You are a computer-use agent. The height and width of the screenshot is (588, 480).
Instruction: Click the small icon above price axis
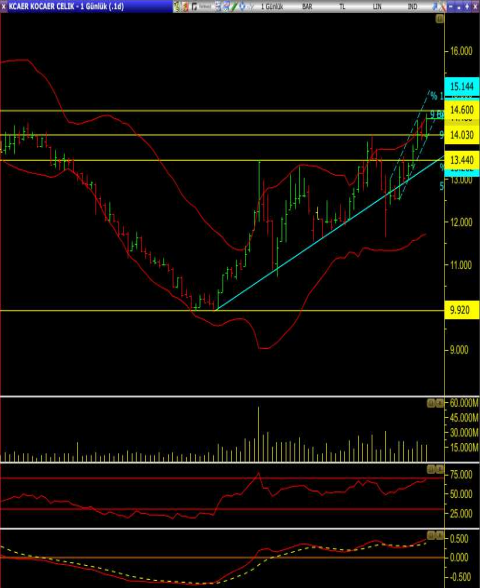click(x=440, y=18)
